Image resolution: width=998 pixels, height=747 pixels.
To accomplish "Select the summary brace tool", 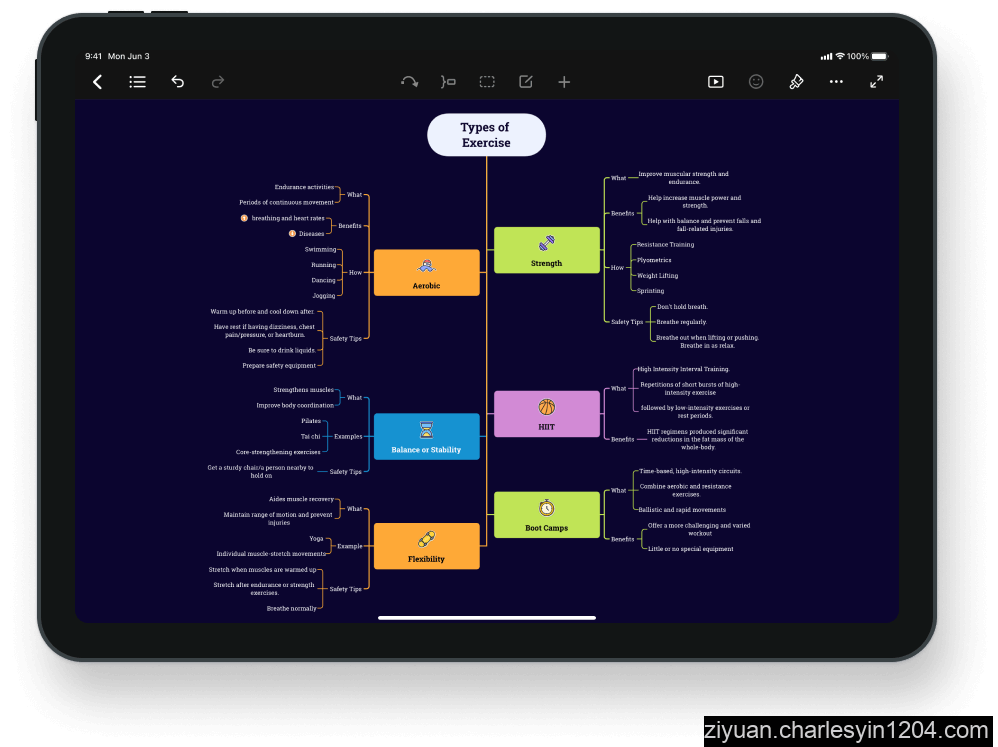I will click(x=447, y=82).
